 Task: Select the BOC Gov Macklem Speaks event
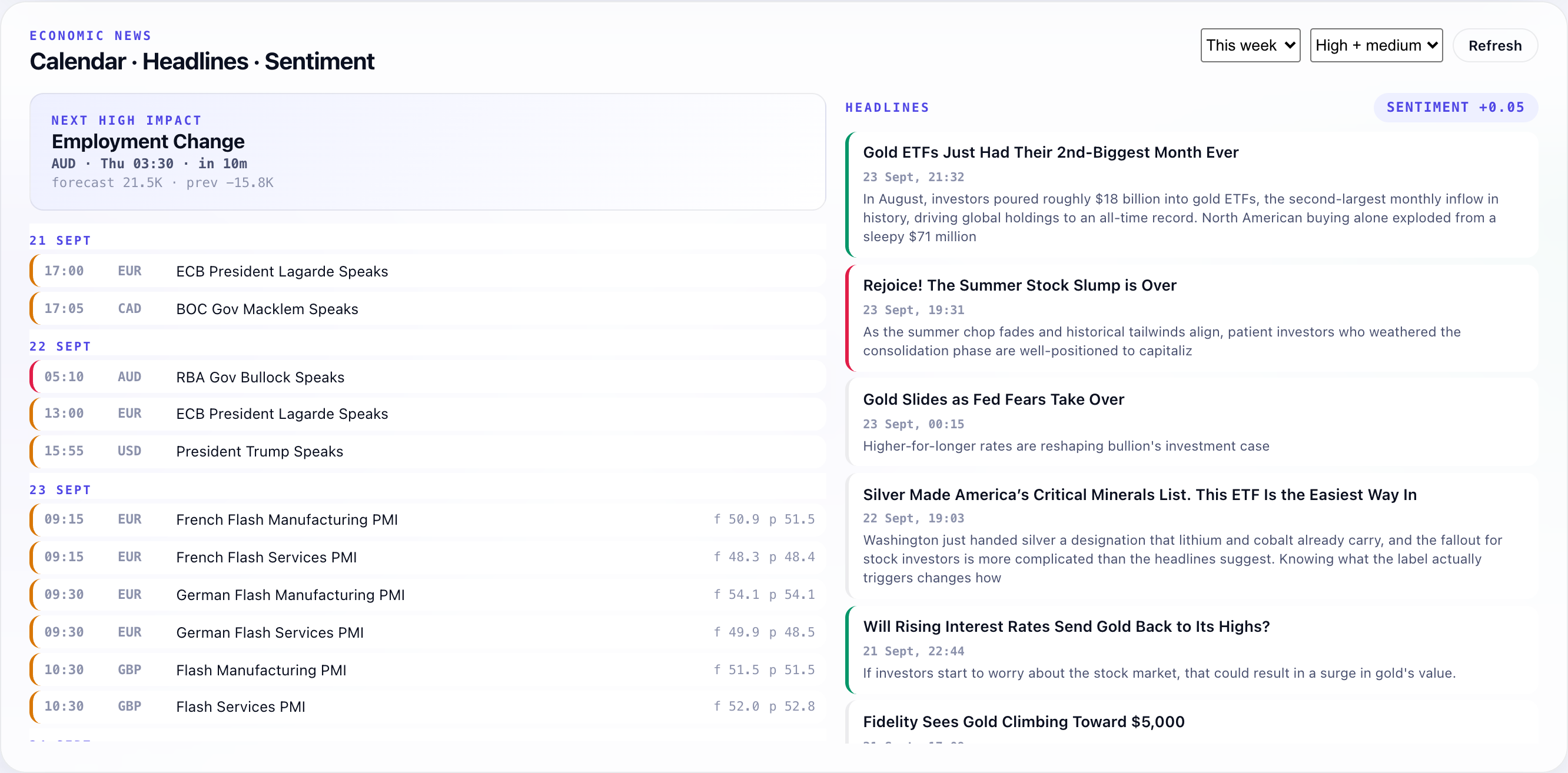(x=427, y=309)
